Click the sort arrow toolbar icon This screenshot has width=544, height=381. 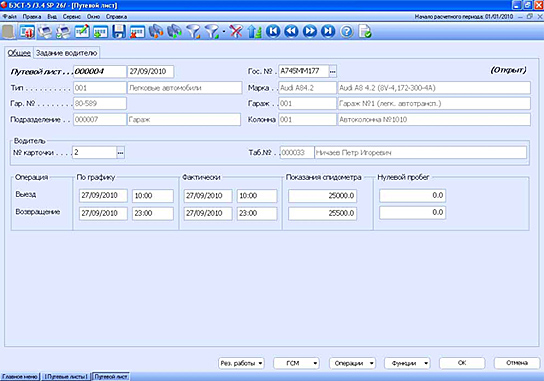[x=254, y=32]
